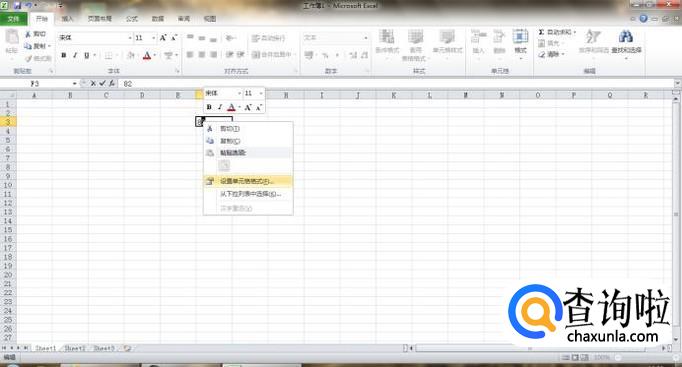Toggle Bold in the floating mini toolbar
This screenshot has height=367, width=682.
209,107
